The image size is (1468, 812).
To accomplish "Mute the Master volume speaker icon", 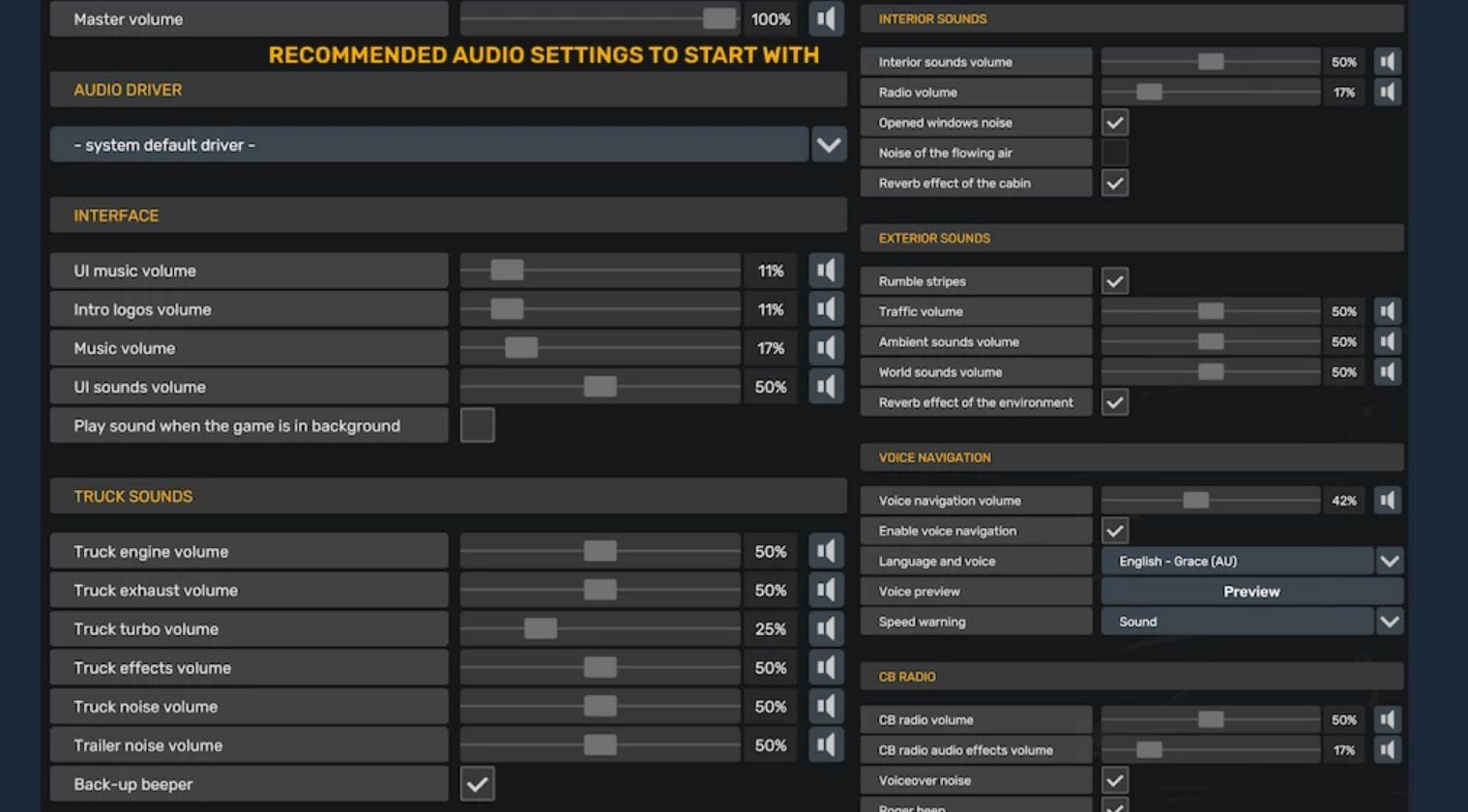I will pyautogui.click(x=826, y=19).
